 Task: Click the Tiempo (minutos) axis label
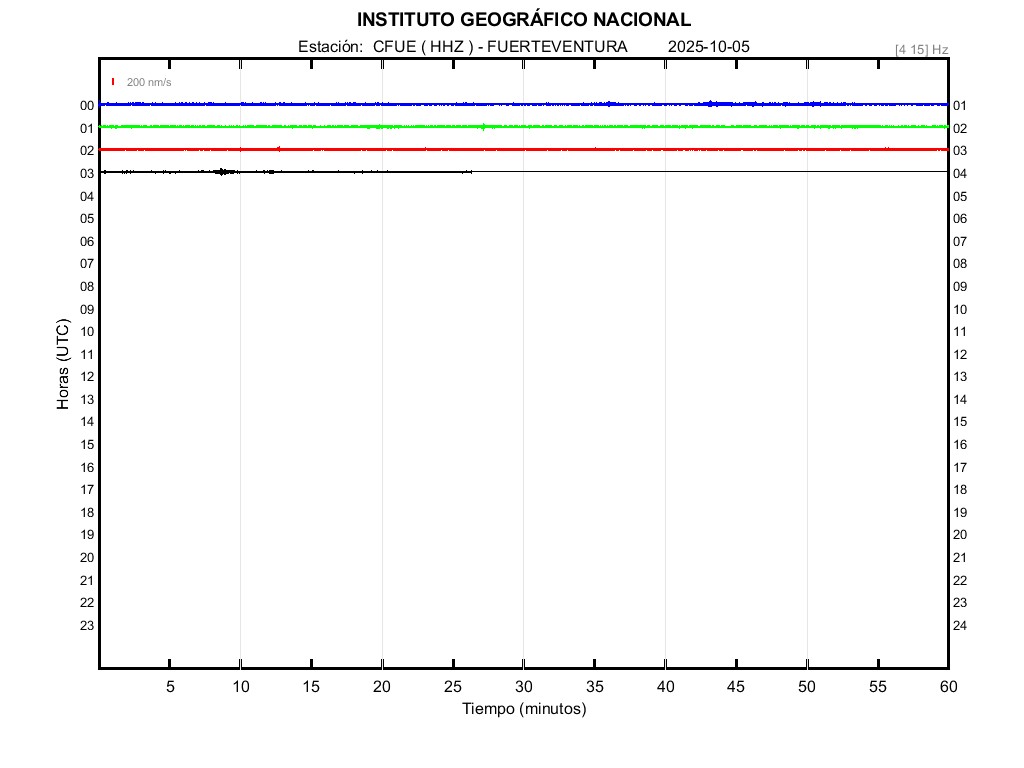click(523, 709)
